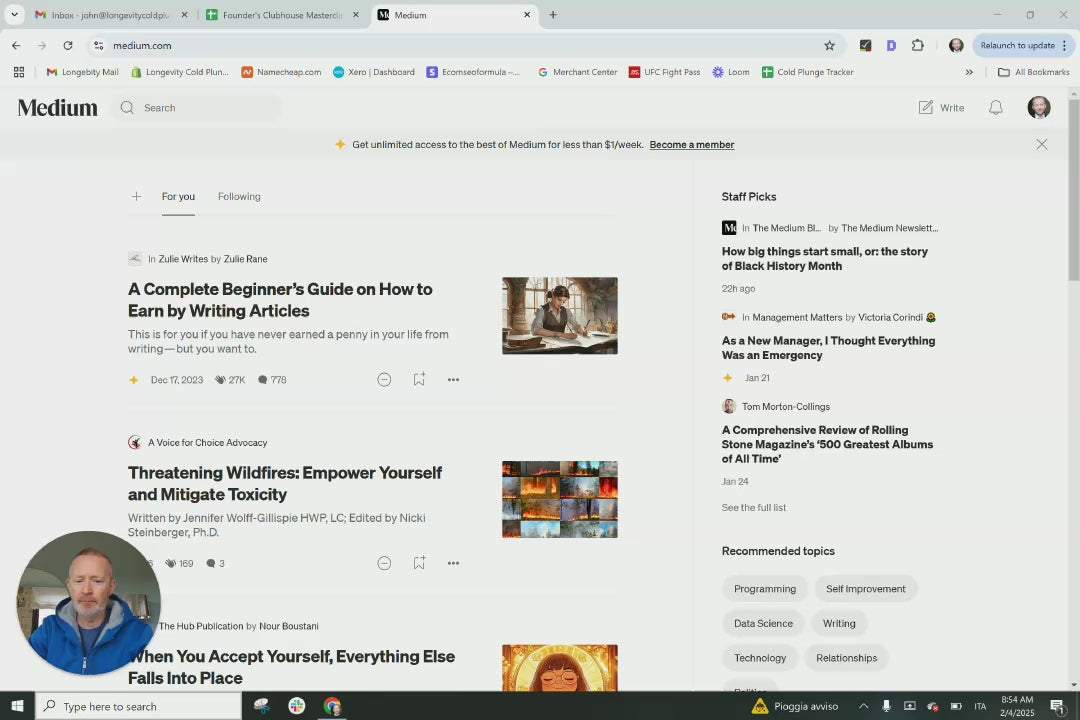
Task: Open the wildfires article thumbnail
Action: click(x=559, y=499)
